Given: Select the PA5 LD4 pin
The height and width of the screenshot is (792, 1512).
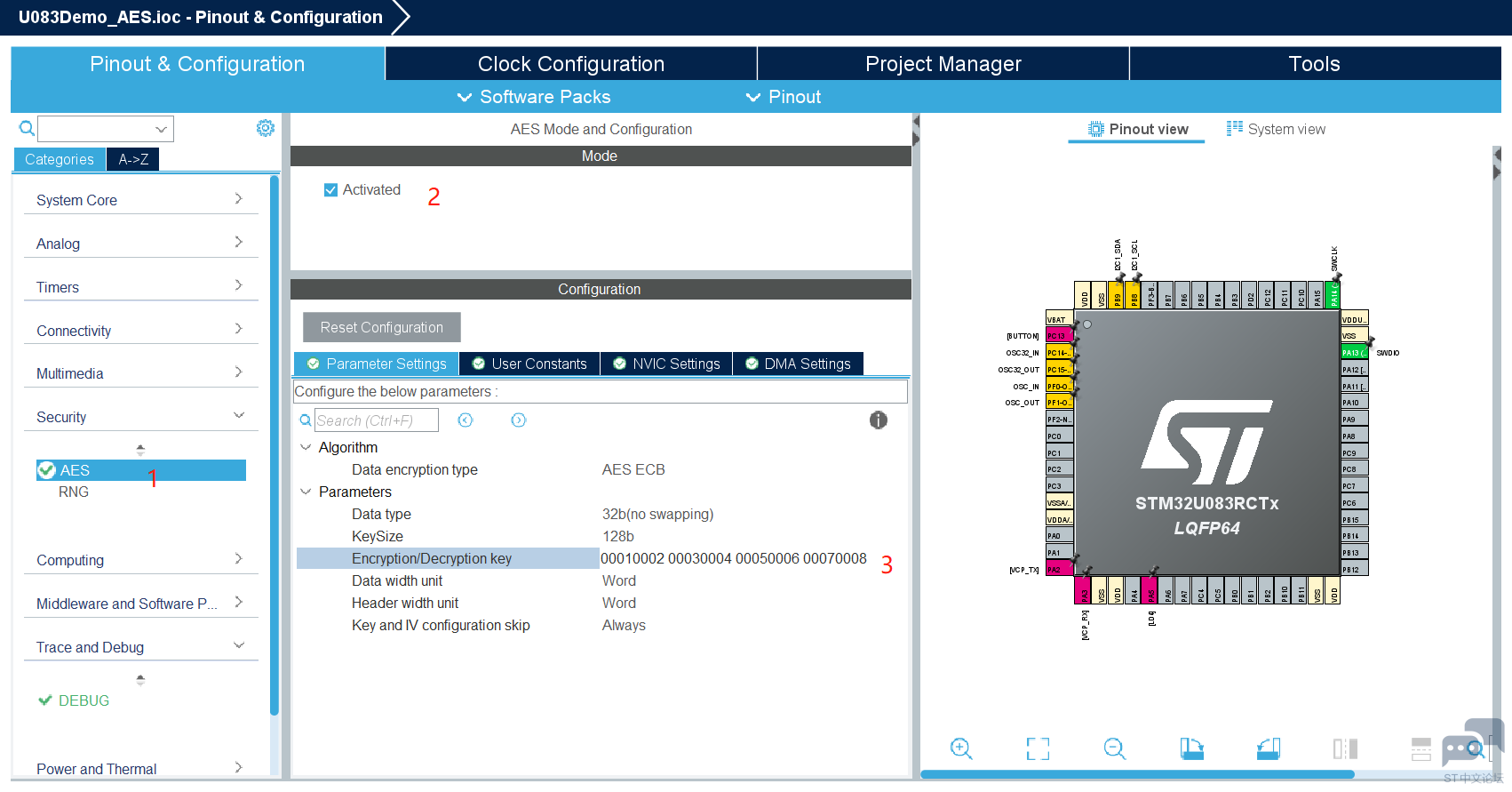Looking at the screenshot, I should (1150, 591).
